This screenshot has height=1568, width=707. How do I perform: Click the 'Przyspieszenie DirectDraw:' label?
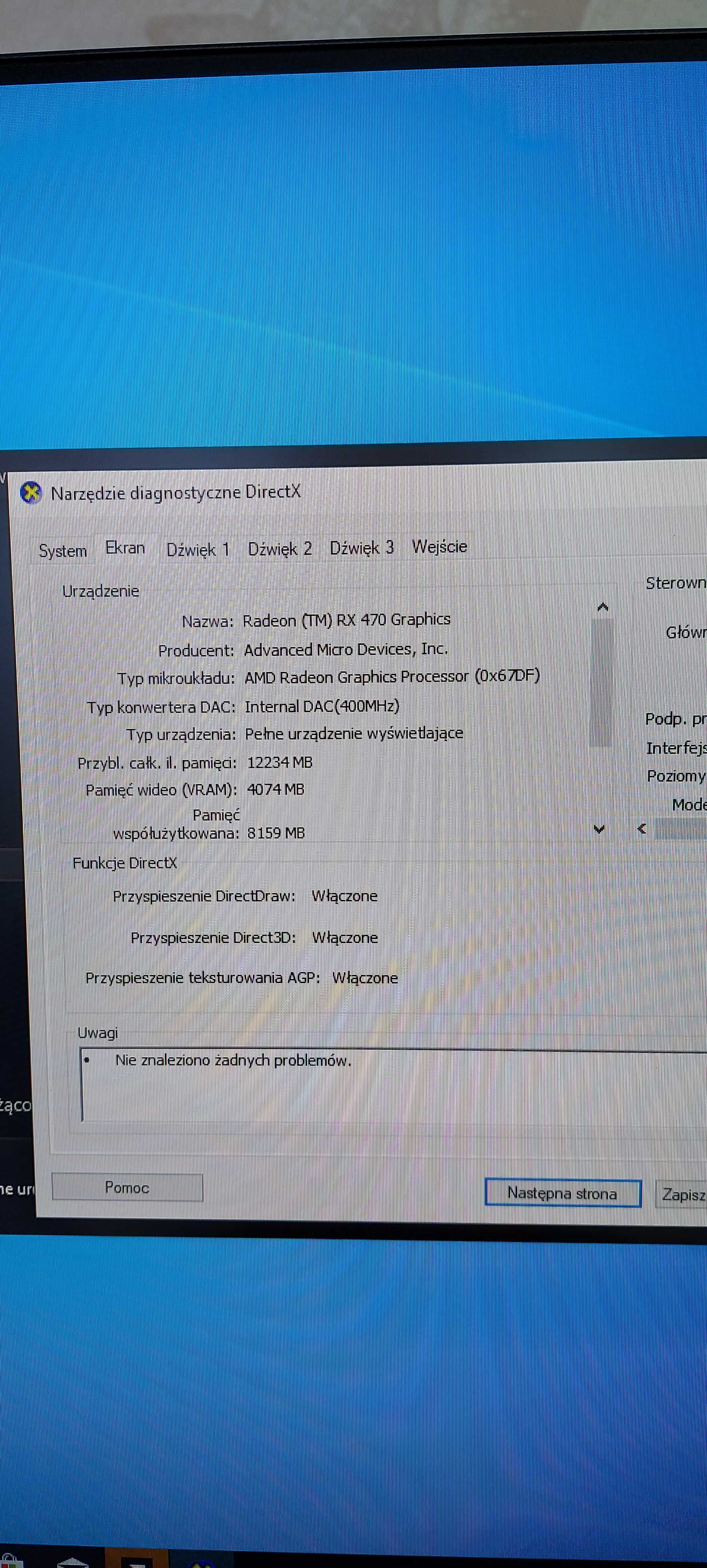click(x=204, y=896)
